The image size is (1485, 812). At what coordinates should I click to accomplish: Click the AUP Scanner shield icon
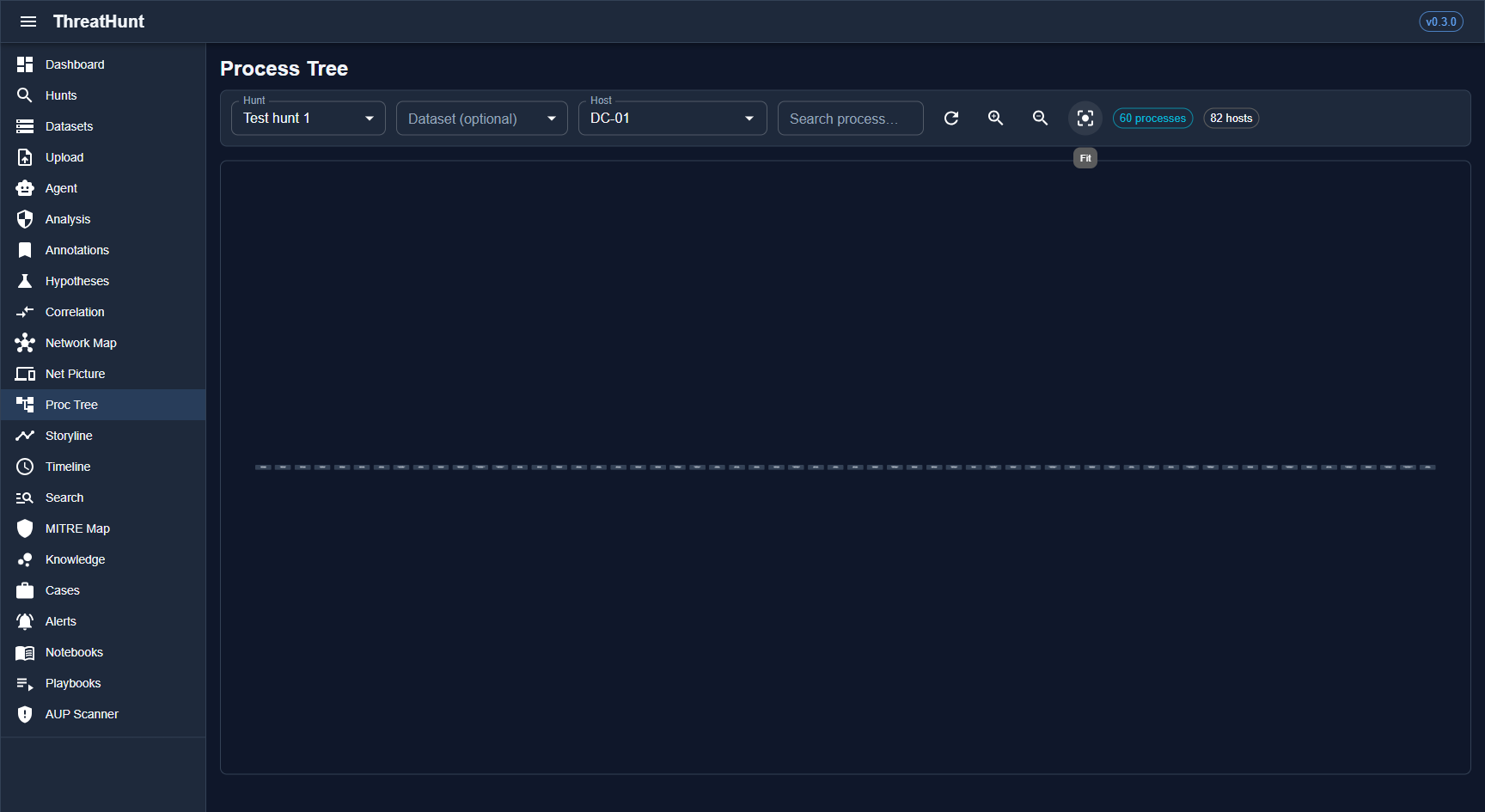(25, 714)
